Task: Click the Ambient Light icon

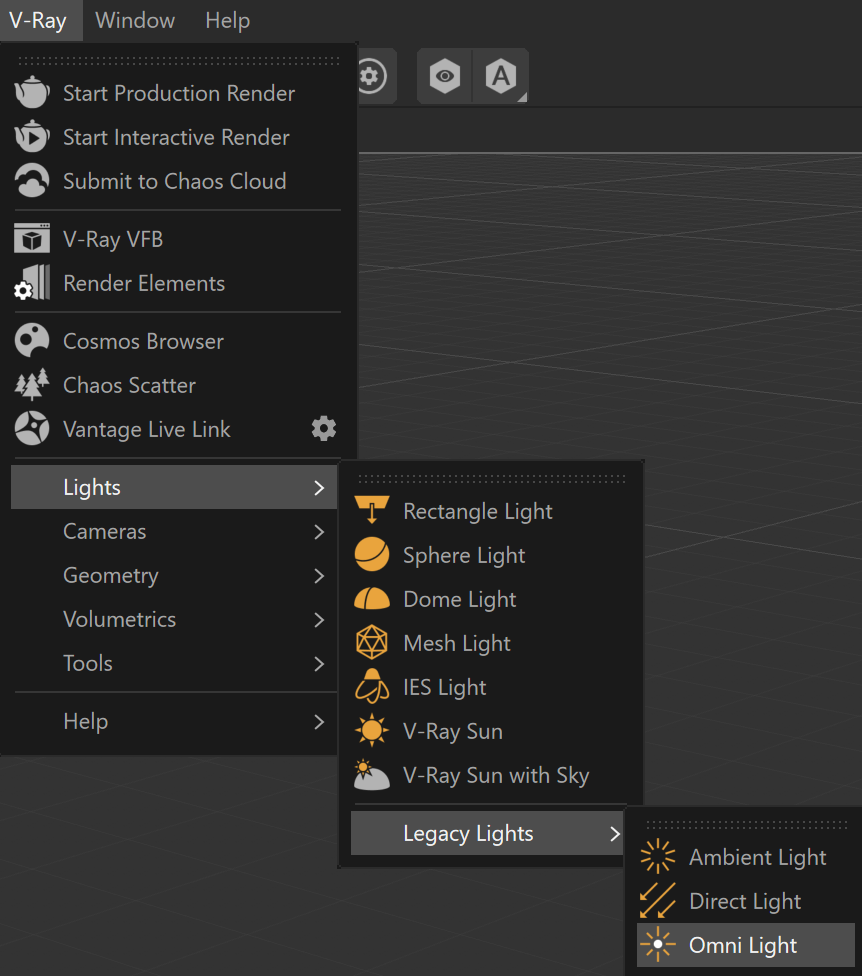Action: [x=658, y=857]
